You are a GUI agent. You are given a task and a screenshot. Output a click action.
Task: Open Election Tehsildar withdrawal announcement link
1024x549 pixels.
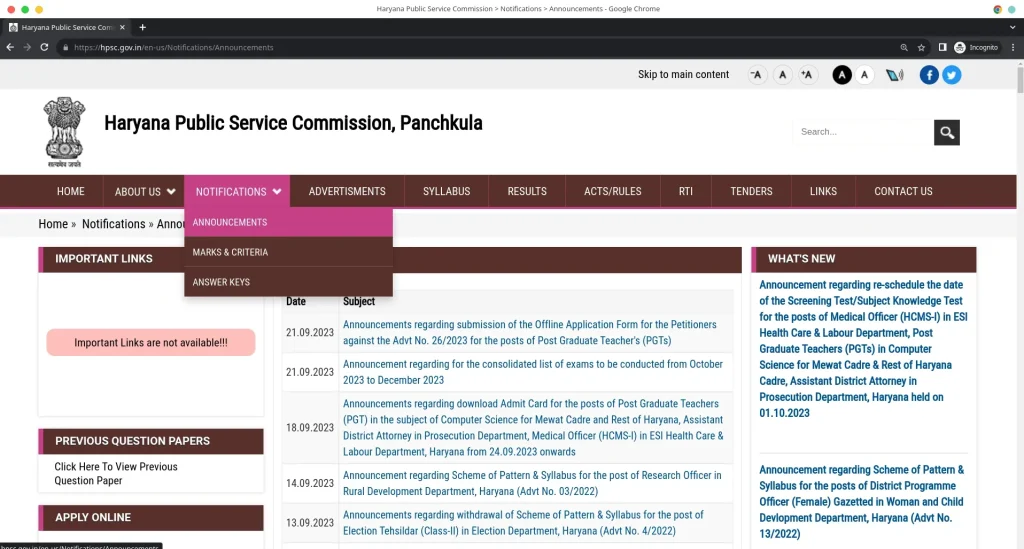523,523
